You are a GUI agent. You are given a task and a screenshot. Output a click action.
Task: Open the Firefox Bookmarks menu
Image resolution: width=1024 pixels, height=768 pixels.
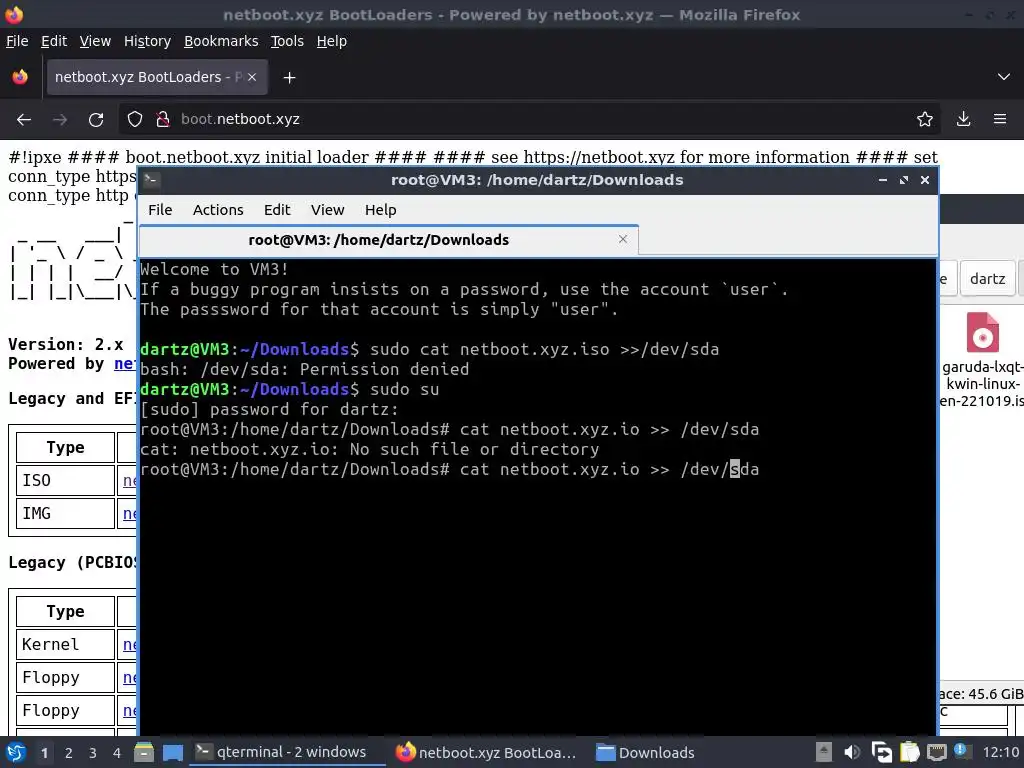(x=221, y=41)
